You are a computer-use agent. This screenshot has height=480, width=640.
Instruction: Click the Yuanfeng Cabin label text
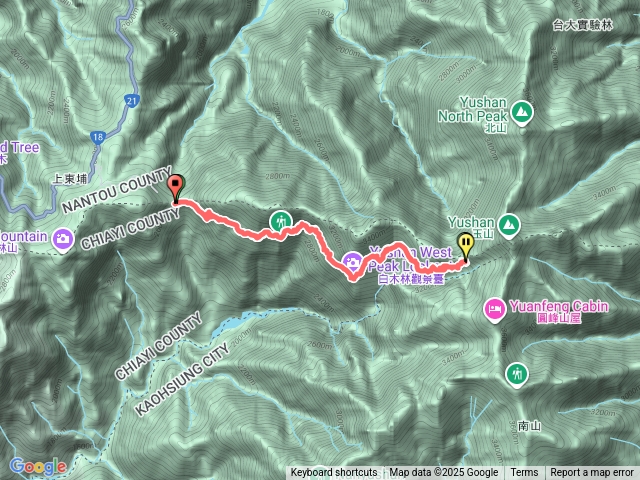coord(559,307)
